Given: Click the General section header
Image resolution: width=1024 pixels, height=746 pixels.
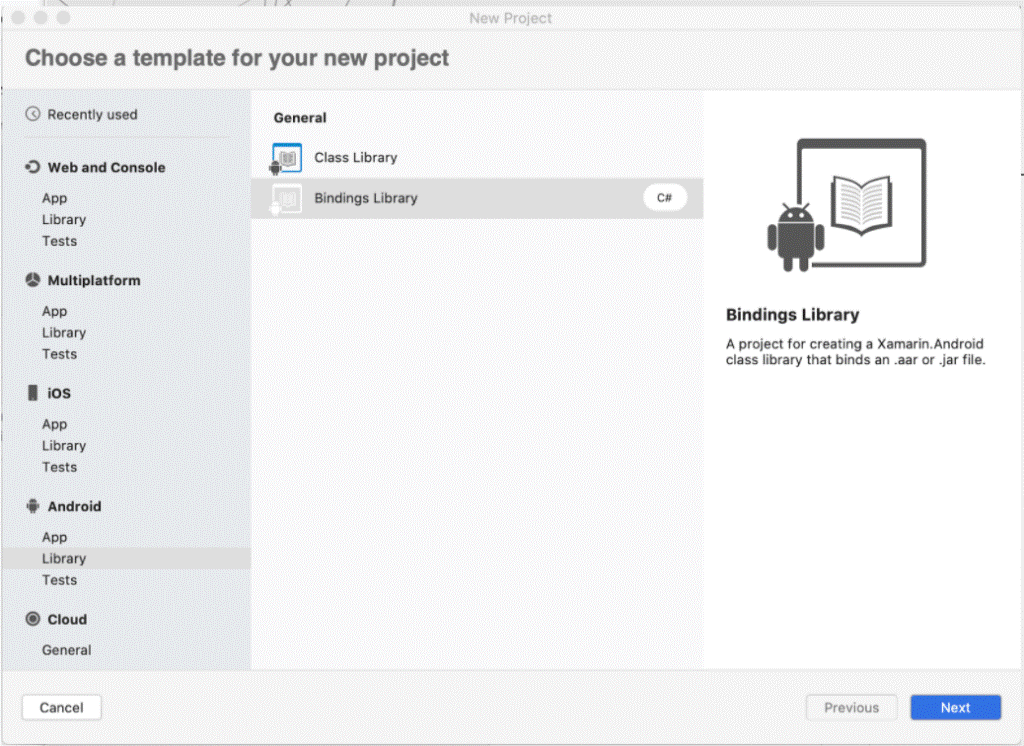Looking at the screenshot, I should [300, 118].
